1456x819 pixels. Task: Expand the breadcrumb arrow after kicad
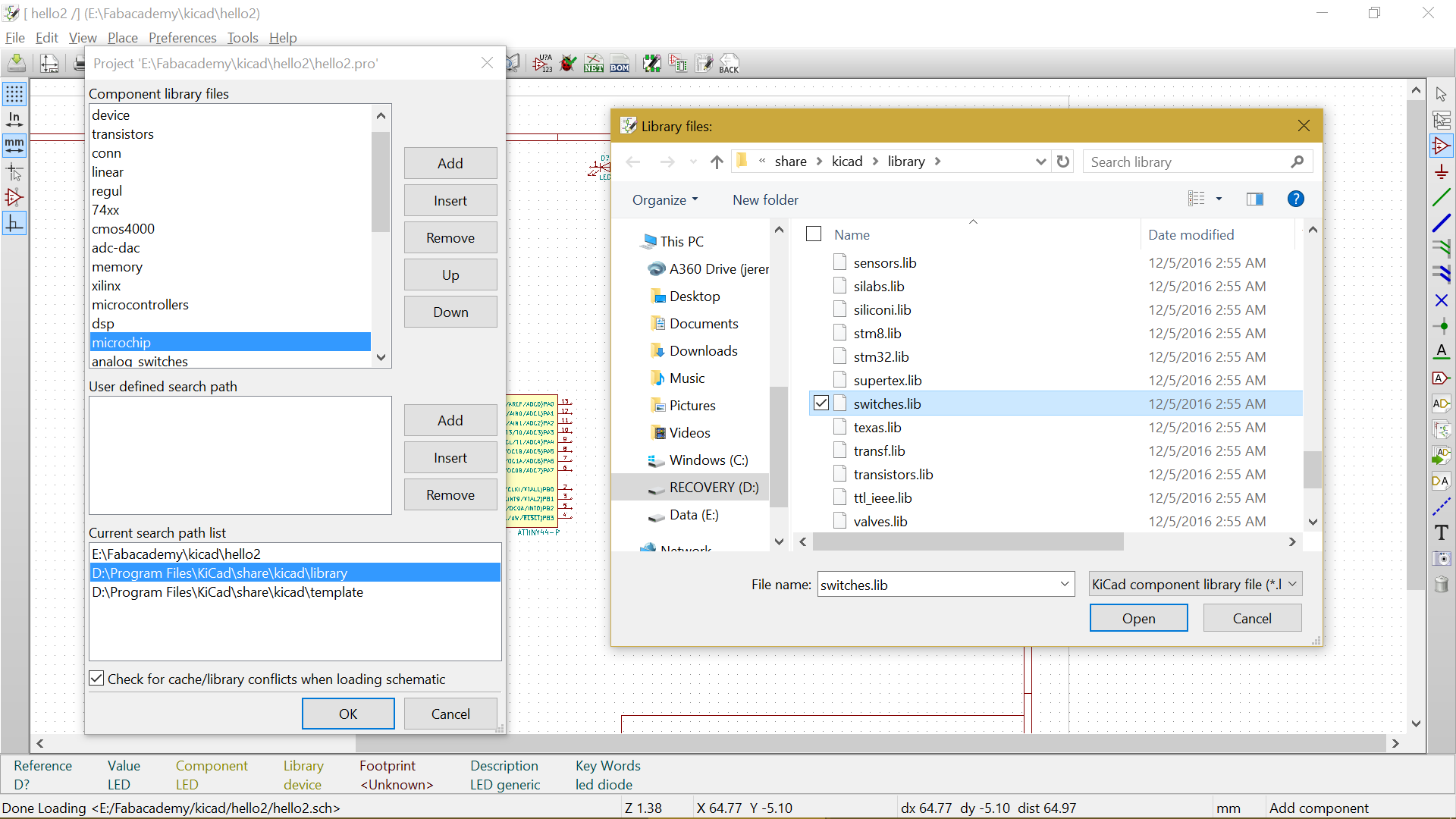coord(875,162)
